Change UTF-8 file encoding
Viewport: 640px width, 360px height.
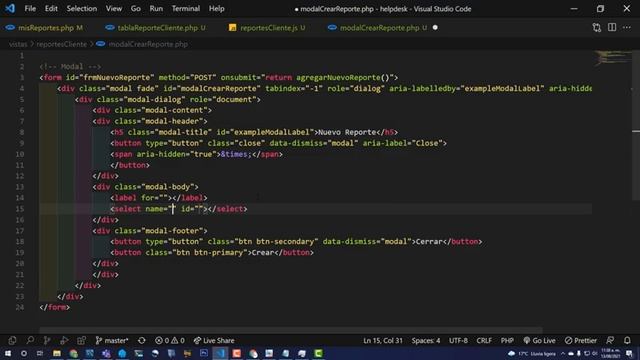point(458,340)
